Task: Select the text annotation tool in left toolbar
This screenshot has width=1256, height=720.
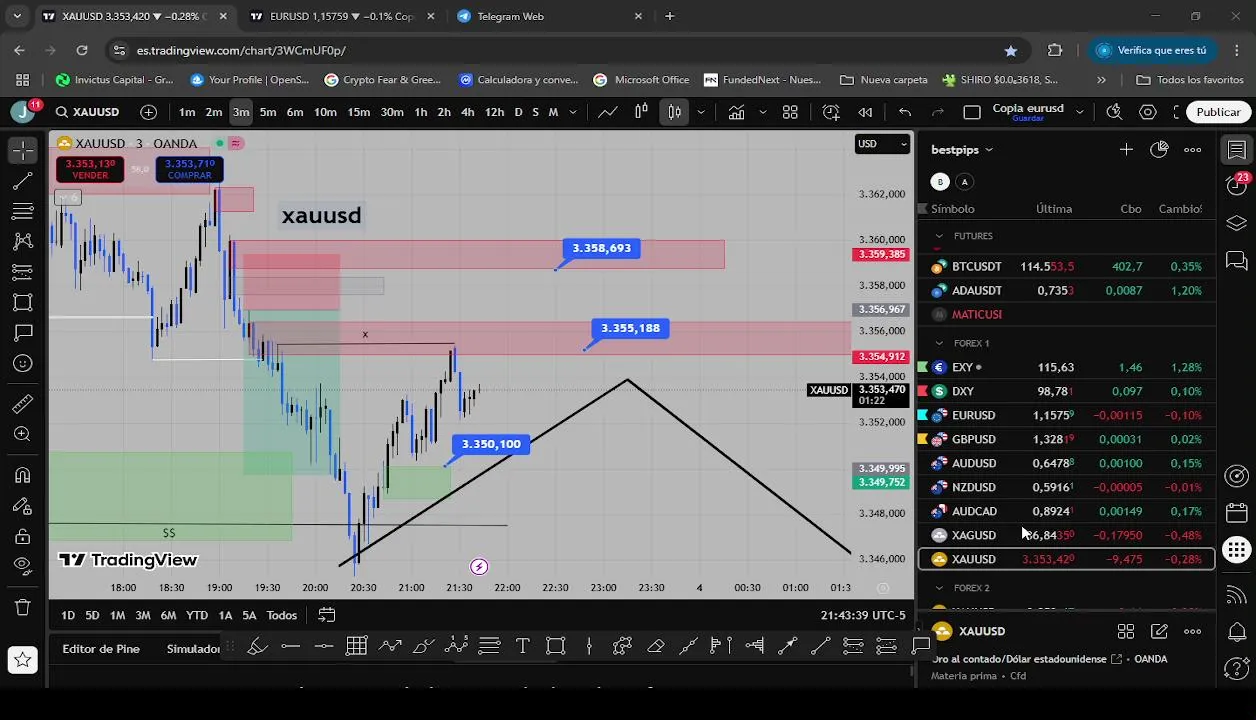Action: point(23,332)
